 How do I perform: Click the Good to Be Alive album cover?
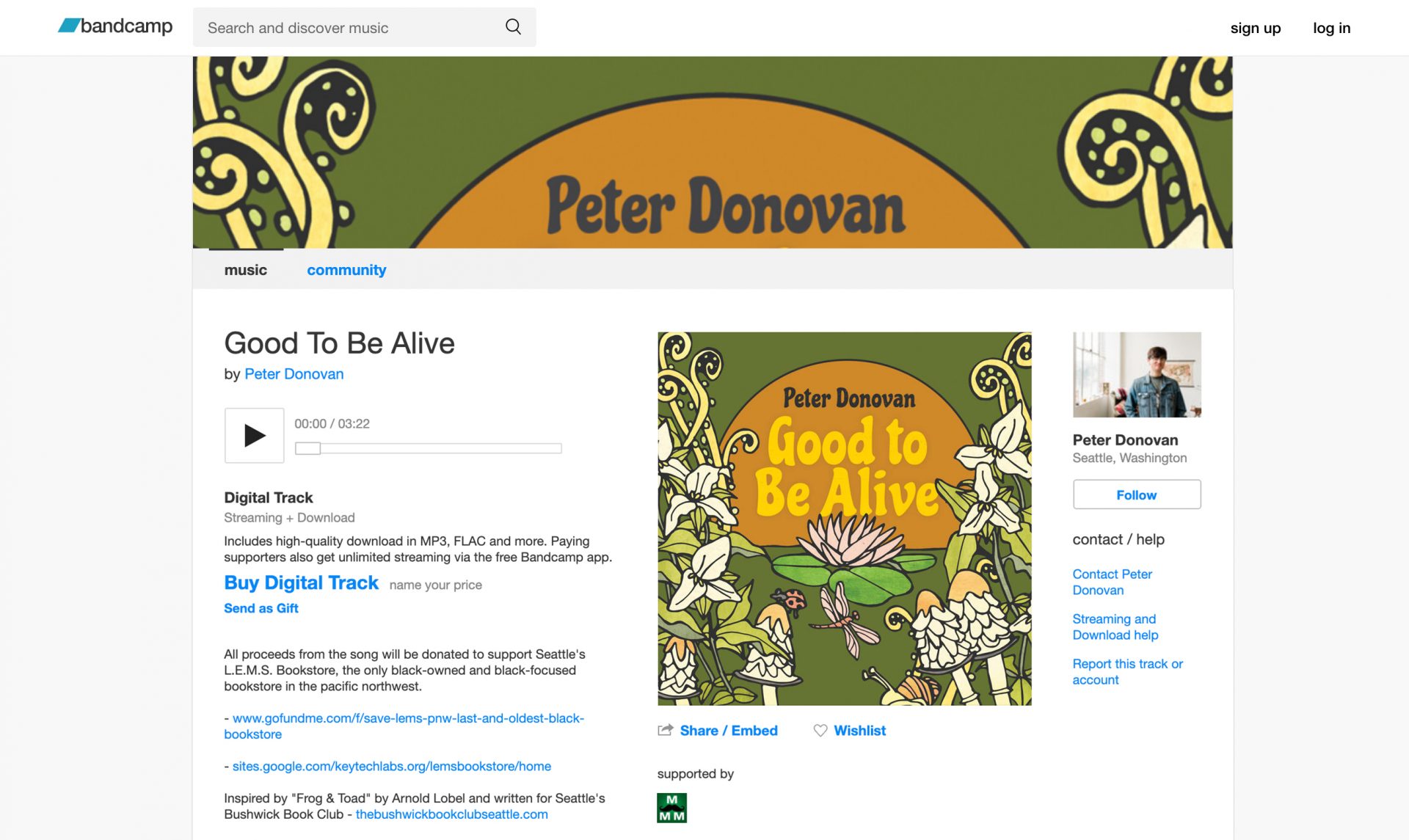pyautogui.click(x=845, y=519)
